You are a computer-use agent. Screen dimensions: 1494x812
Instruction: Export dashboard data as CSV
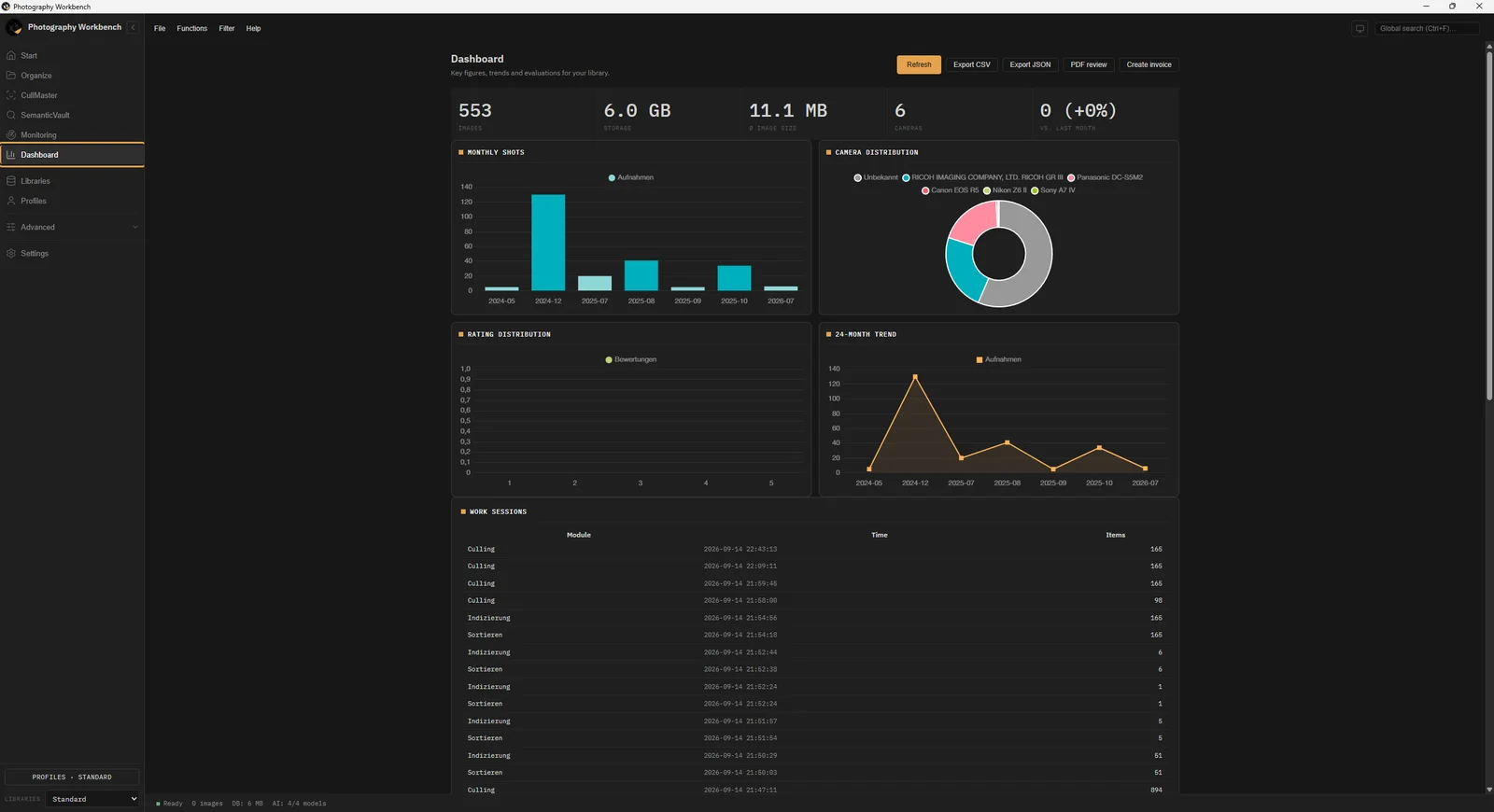(971, 64)
